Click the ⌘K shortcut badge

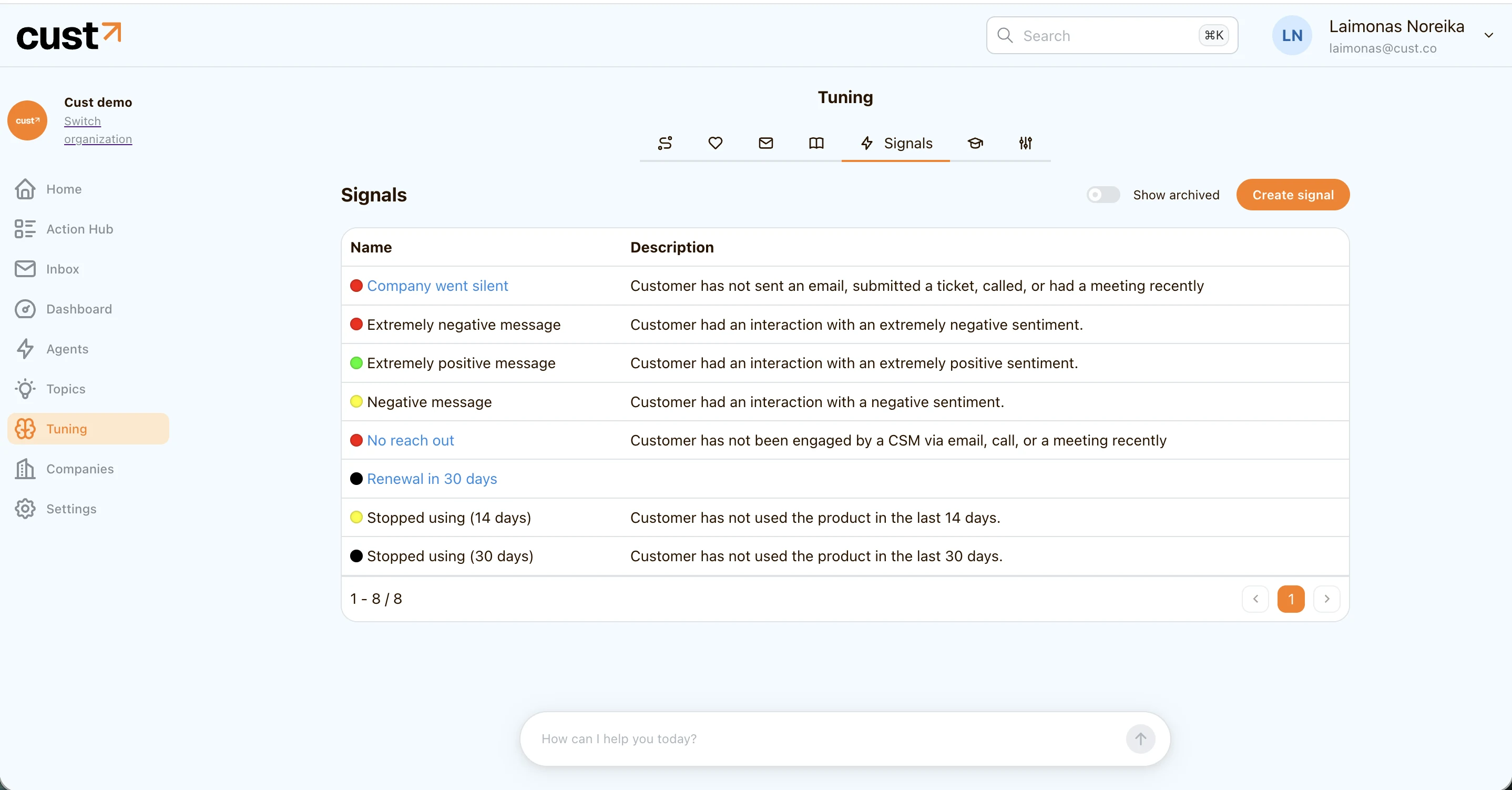[1213, 36]
